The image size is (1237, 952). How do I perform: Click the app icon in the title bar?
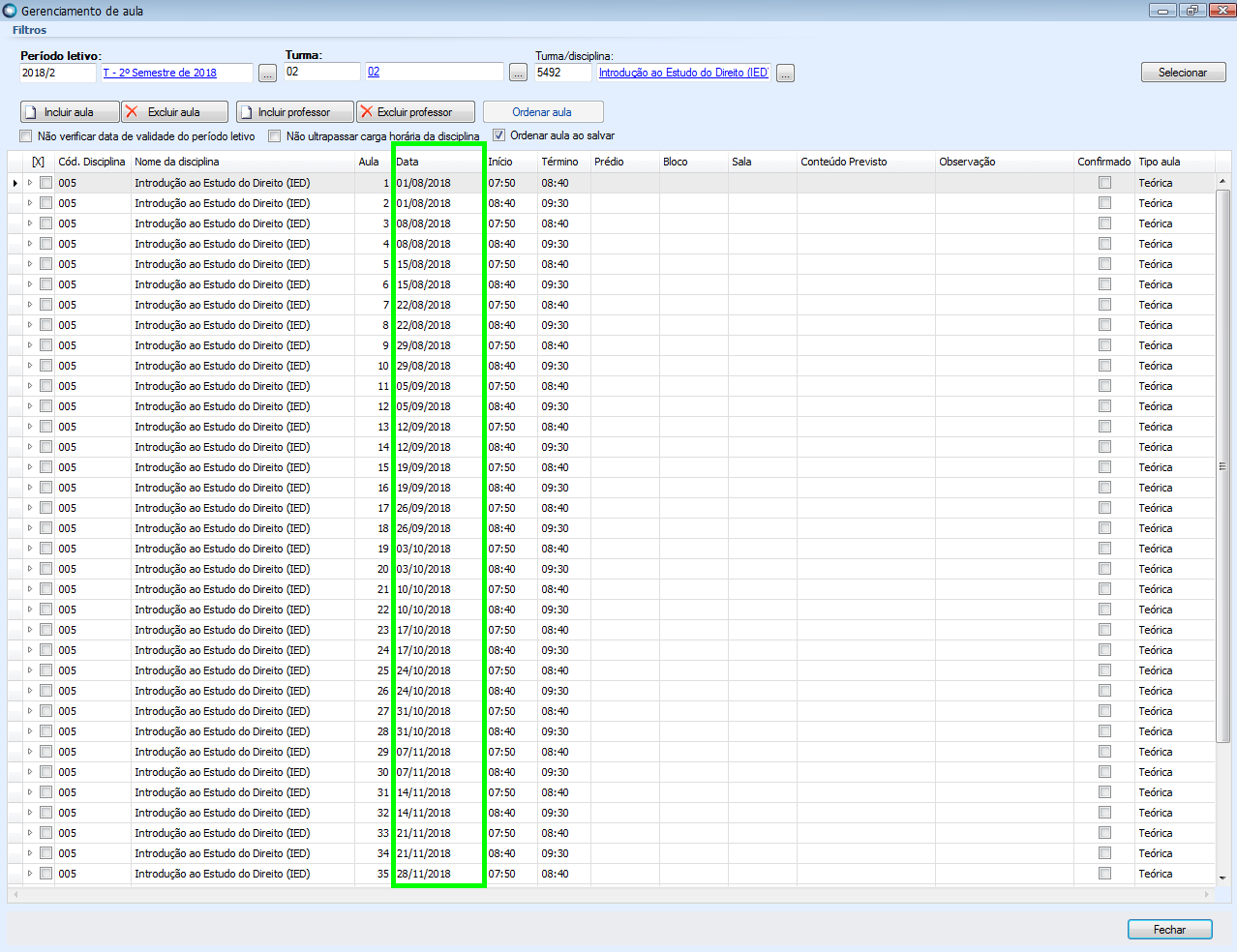tap(10, 11)
